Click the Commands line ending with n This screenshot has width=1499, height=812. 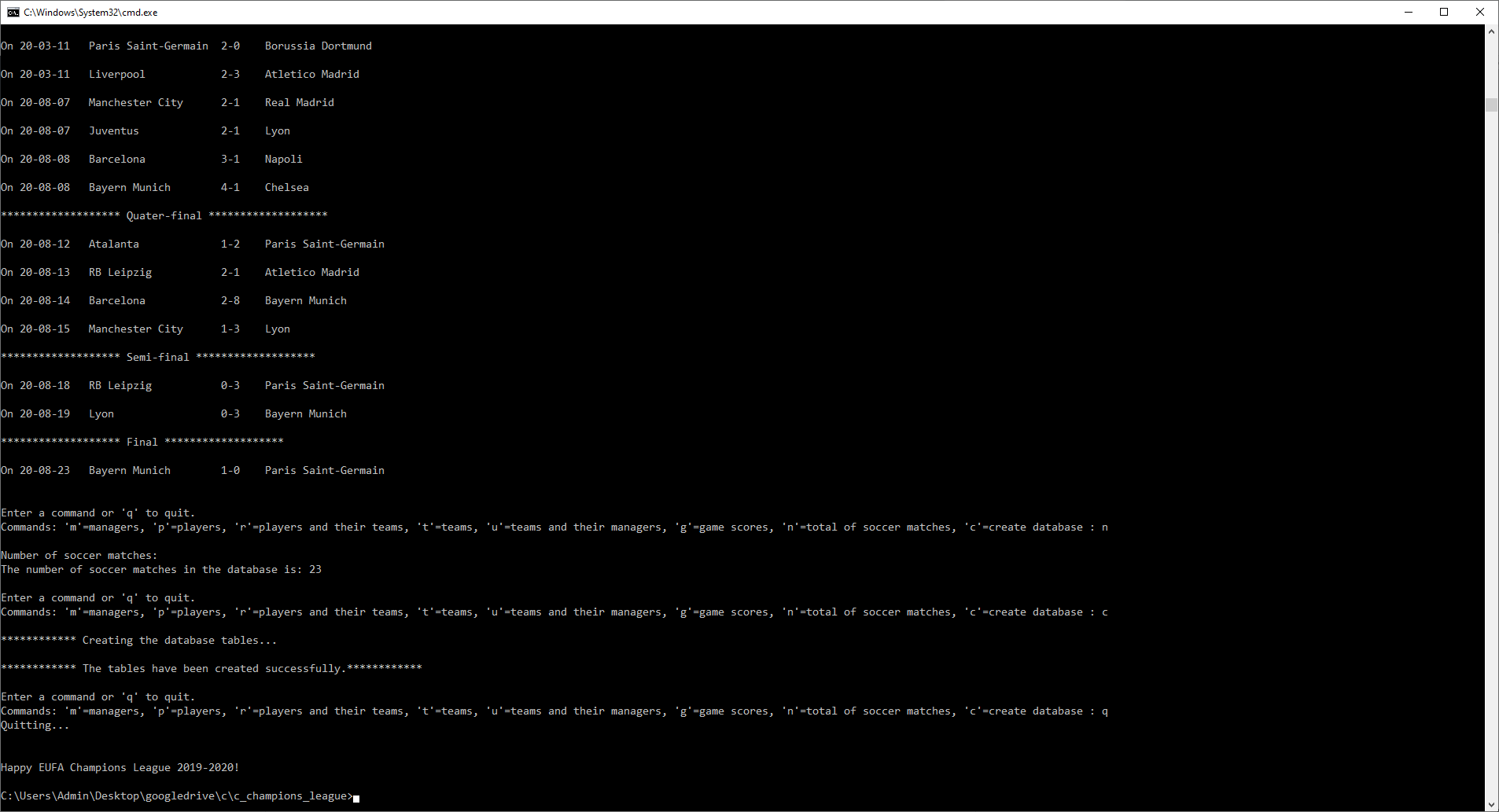tap(554, 527)
